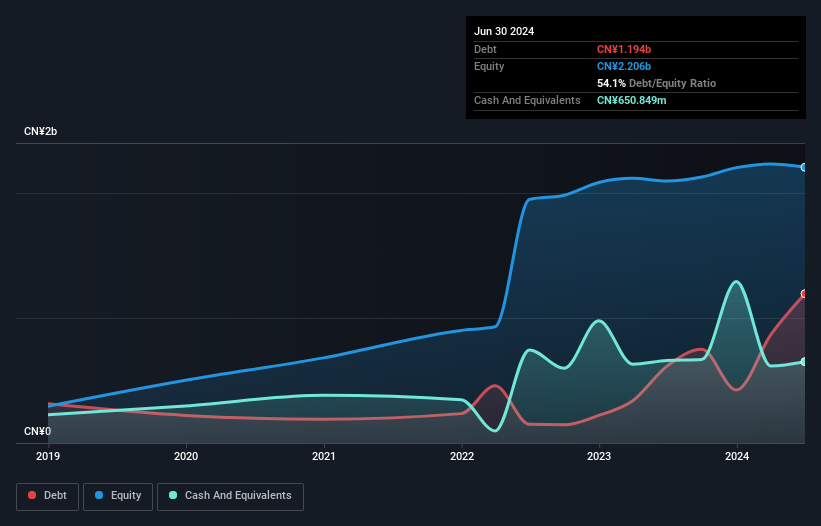Click the Equity row label in tooltip
Viewport: 821px width, 526px height.
coord(489,66)
